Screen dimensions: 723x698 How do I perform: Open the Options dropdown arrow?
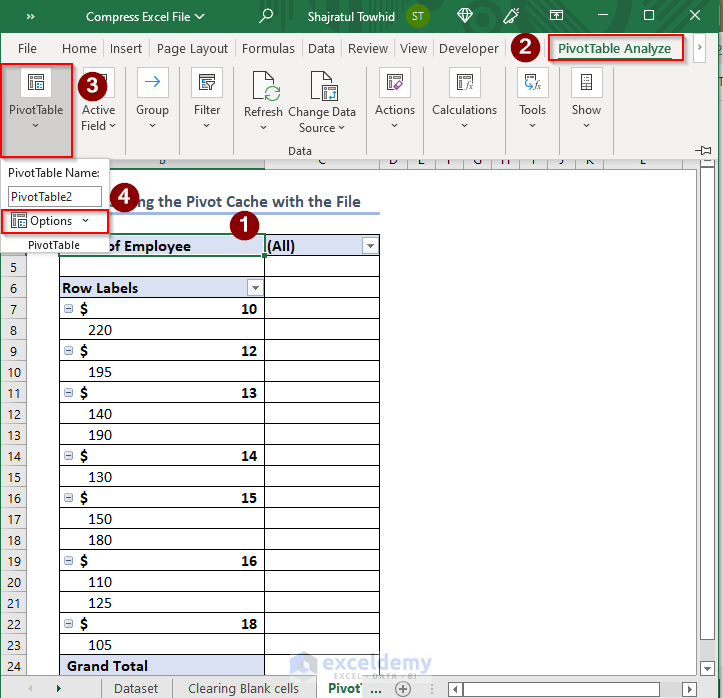86,221
